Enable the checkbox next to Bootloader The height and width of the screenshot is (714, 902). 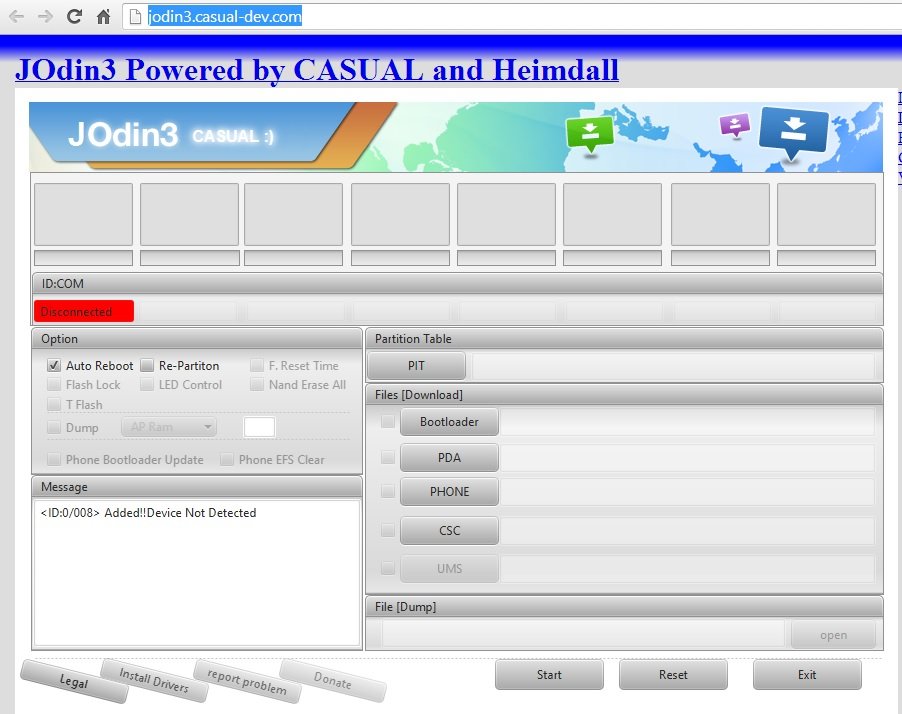[x=388, y=422]
